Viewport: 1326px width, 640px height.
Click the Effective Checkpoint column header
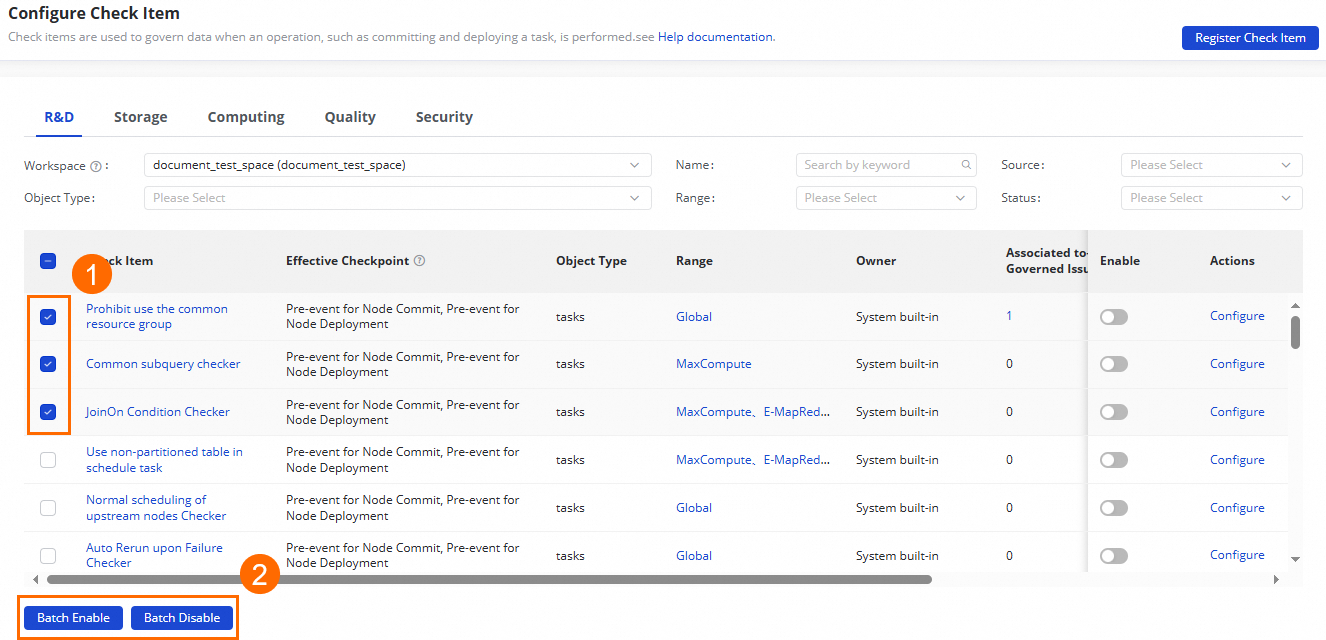[347, 261]
